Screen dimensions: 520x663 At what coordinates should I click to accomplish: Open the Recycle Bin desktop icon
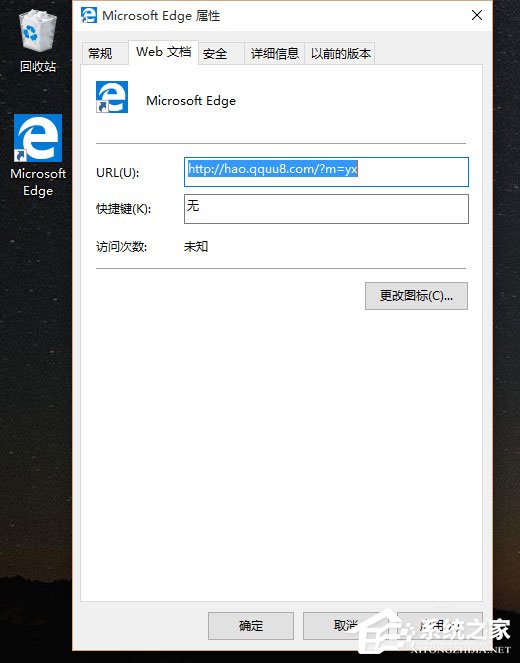point(37,31)
